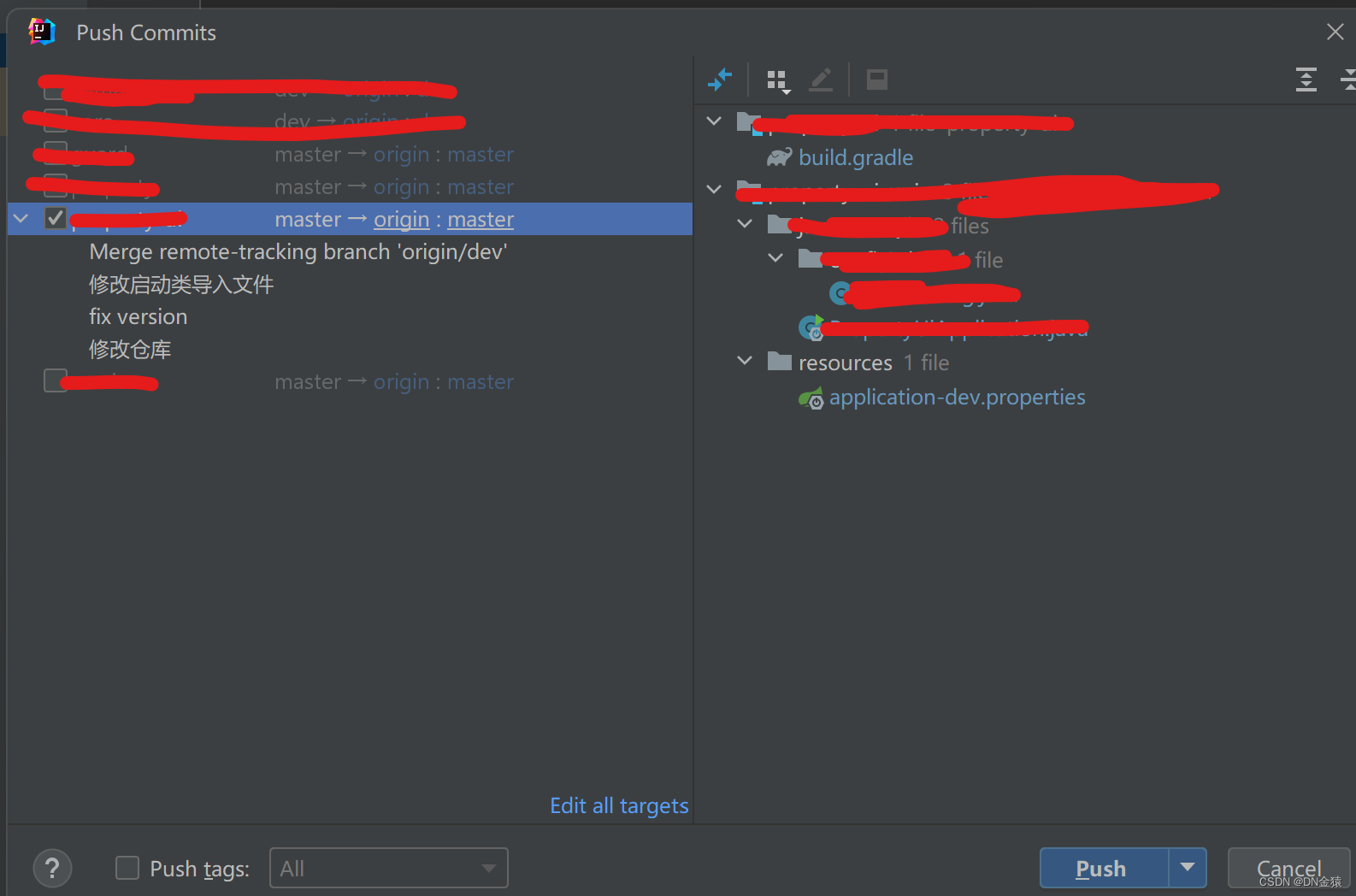
Task: Uncheck the selected master repository checkbox
Action: coord(56,219)
